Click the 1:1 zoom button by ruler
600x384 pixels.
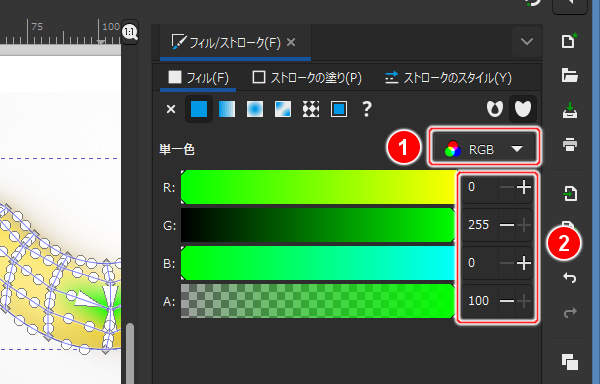tap(130, 32)
